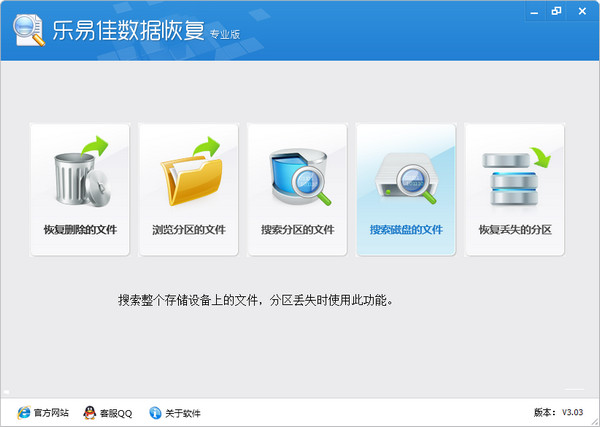Viewport: 600px width, 427px height.
Task: Click the blue cylinder search partition icon
Action: click(x=300, y=177)
